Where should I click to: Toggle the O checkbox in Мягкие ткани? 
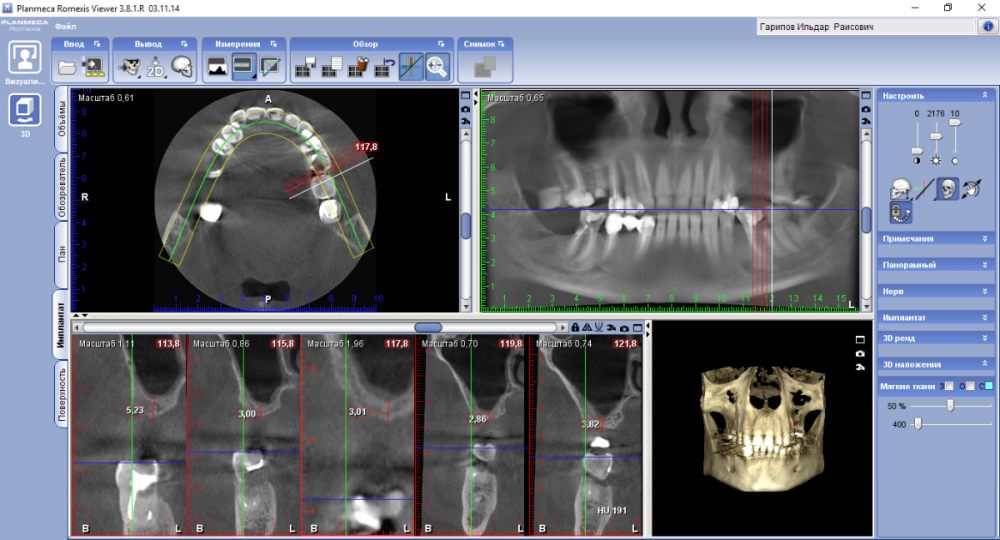(970, 386)
